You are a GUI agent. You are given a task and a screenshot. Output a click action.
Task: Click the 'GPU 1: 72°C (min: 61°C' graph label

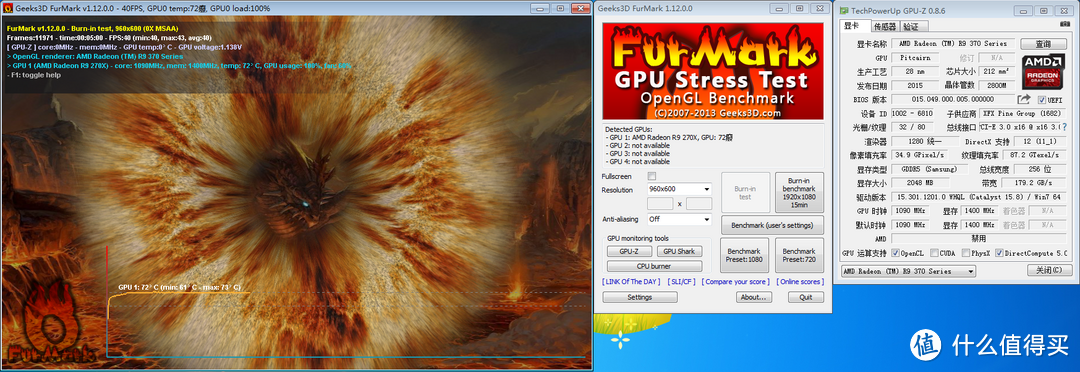click(x=180, y=287)
